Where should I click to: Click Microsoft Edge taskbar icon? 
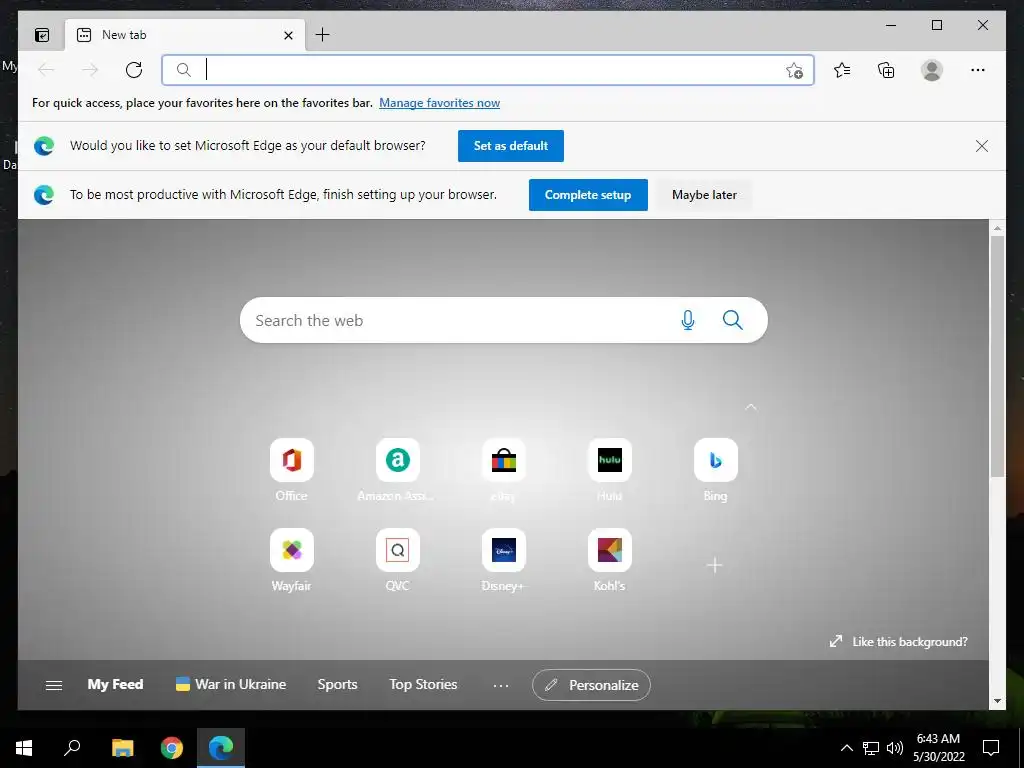click(x=221, y=748)
